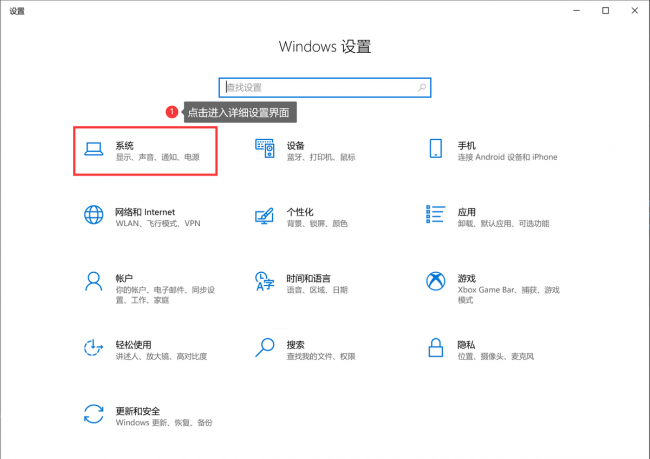This screenshot has height=459, width=650.
Task: Close the 设置 window
Action: (x=634, y=10)
